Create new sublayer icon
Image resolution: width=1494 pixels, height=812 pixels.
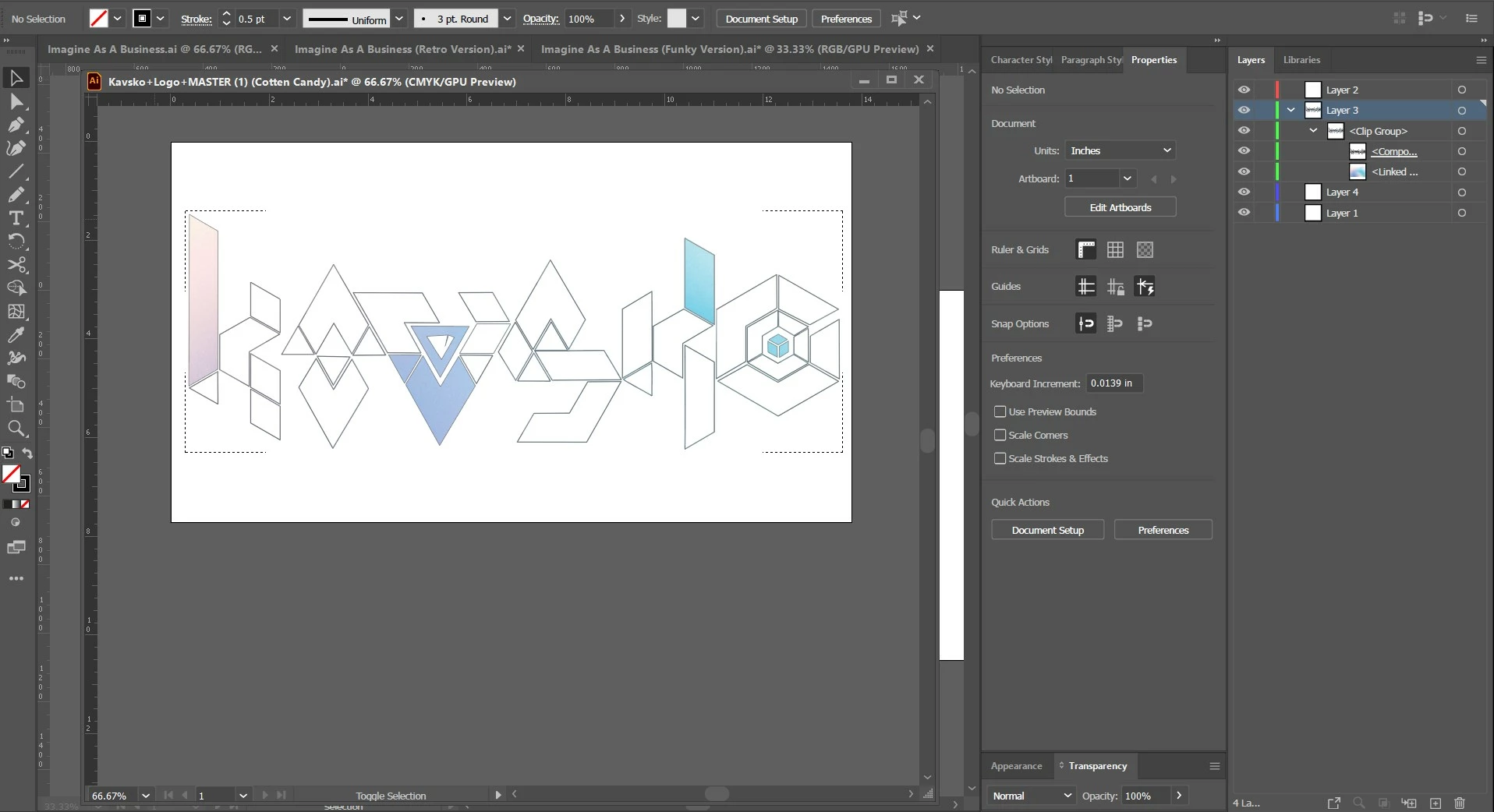tap(1409, 803)
